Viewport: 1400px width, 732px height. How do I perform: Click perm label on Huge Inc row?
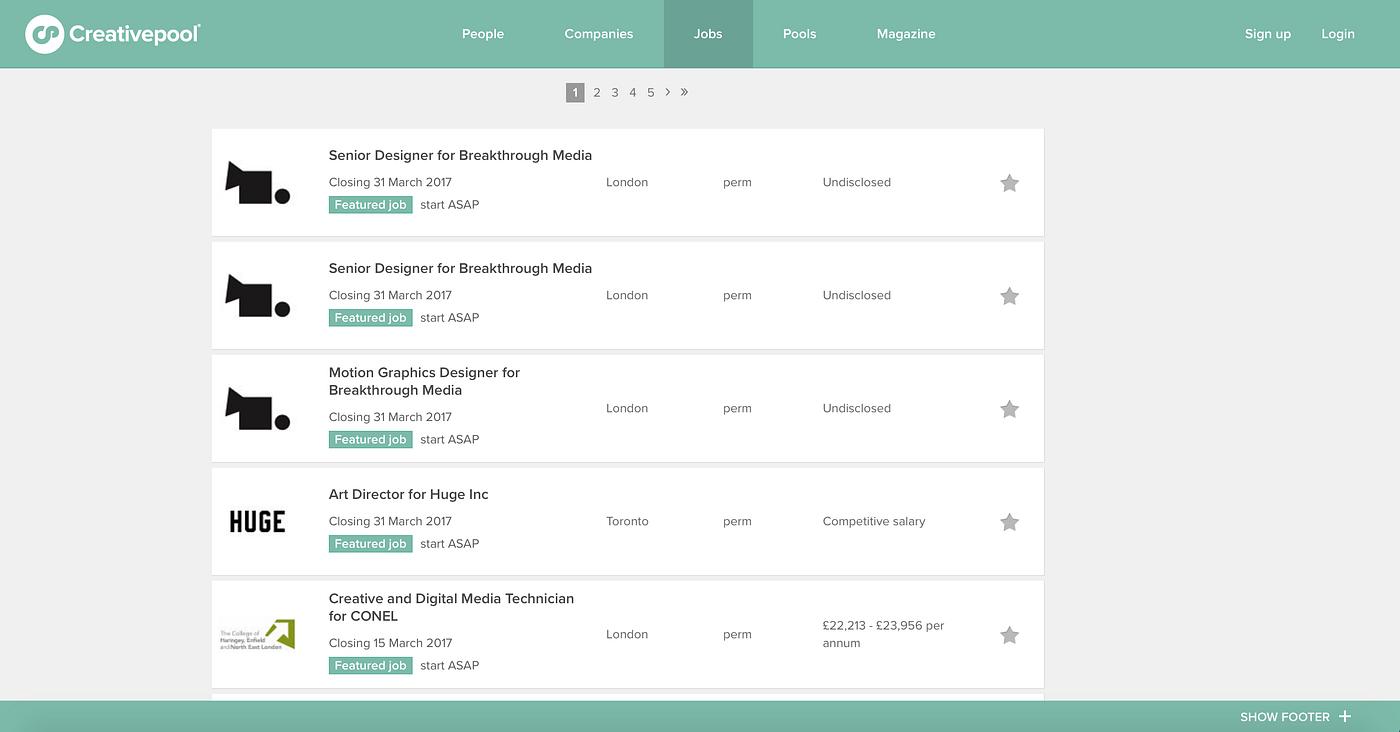pos(737,521)
